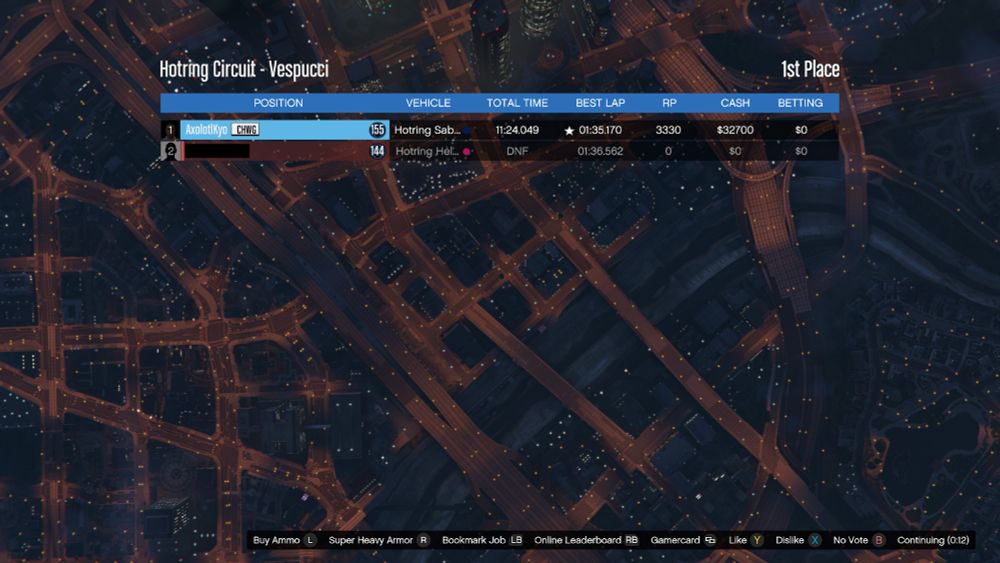Click the pink color dot after Hotring Hel...
Viewport: 1000px width, 563px height.
(x=467, y=152)
